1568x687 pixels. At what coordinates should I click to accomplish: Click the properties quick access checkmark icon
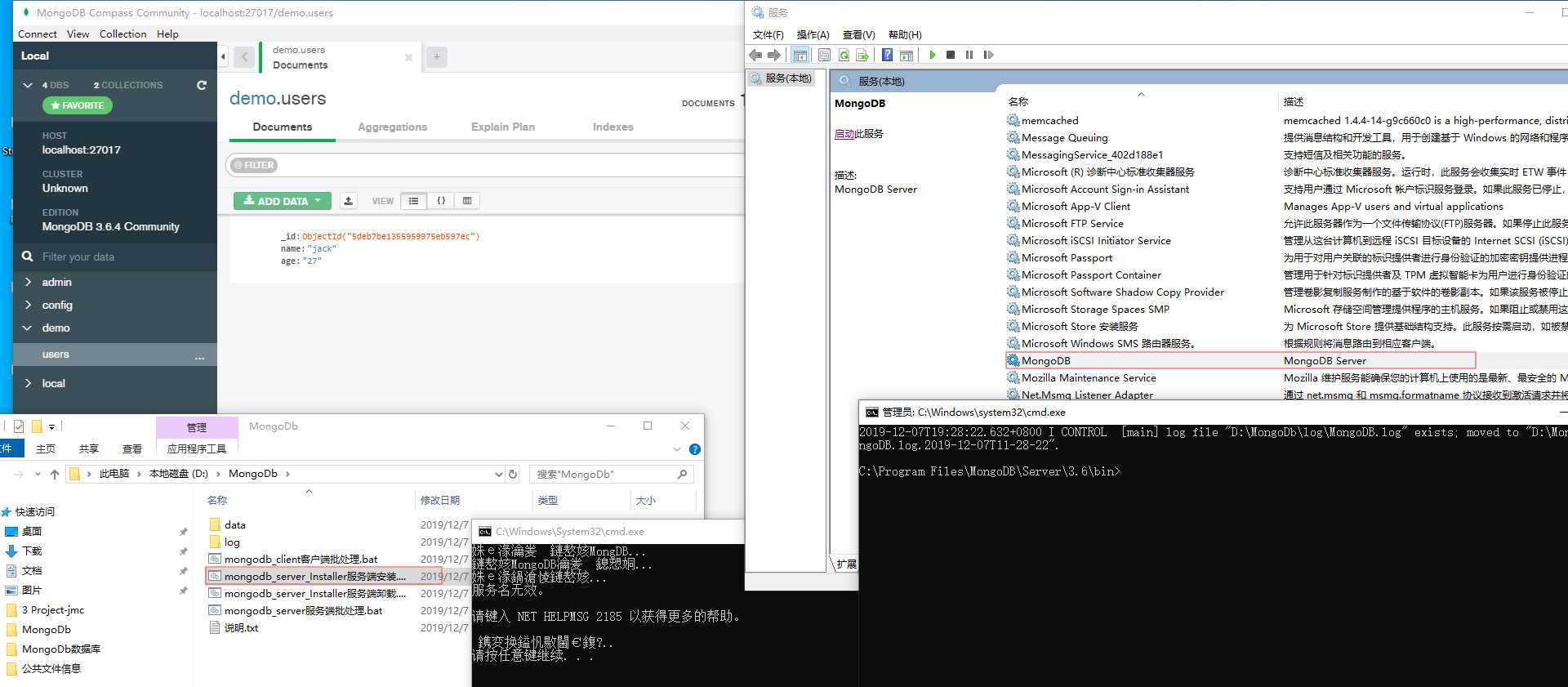point(19,426)
